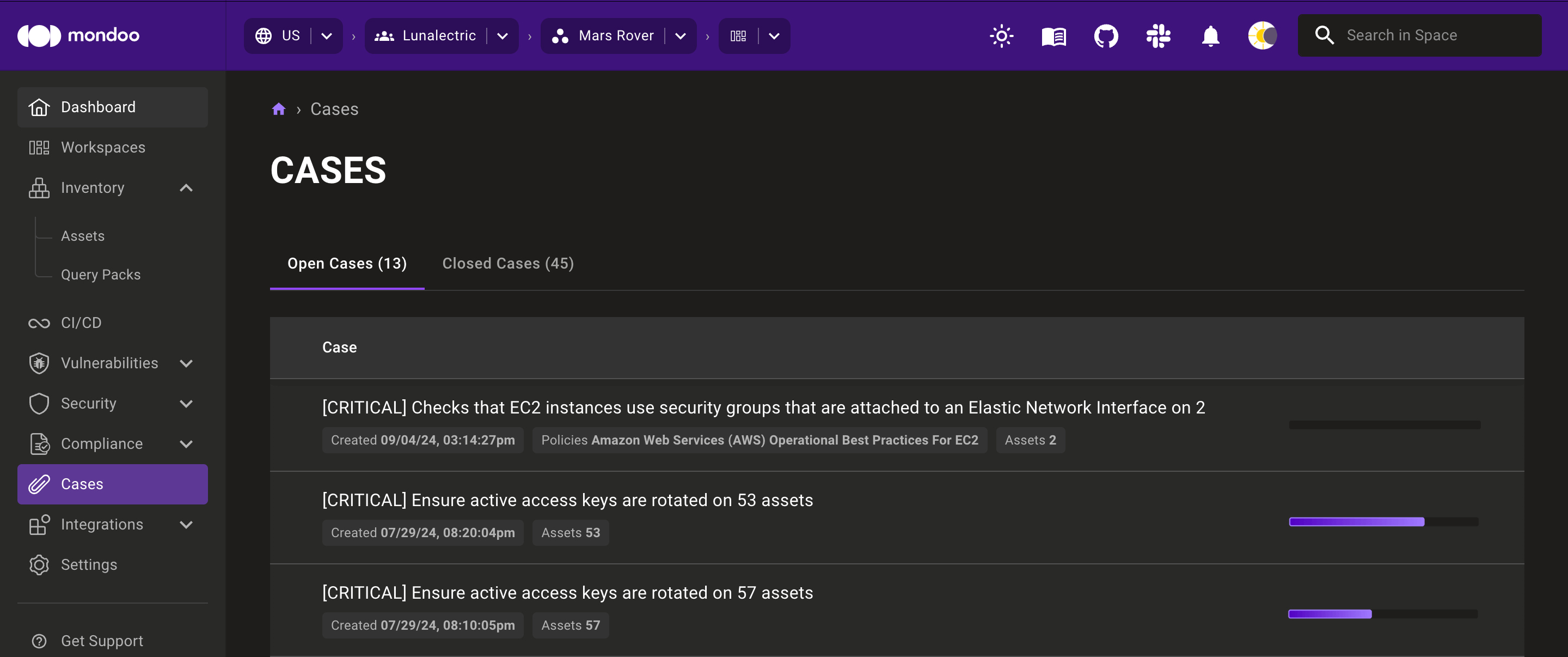Click the Cases paperclip sidebar icon
1568x657 pixels.
click(x=39, y=484)
